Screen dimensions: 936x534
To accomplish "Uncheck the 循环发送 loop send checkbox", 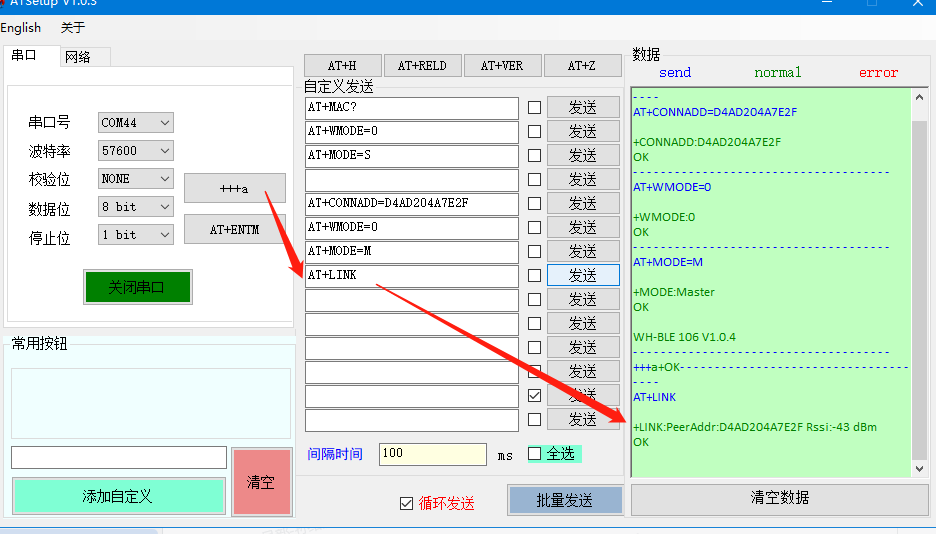I will coord(406,503).
